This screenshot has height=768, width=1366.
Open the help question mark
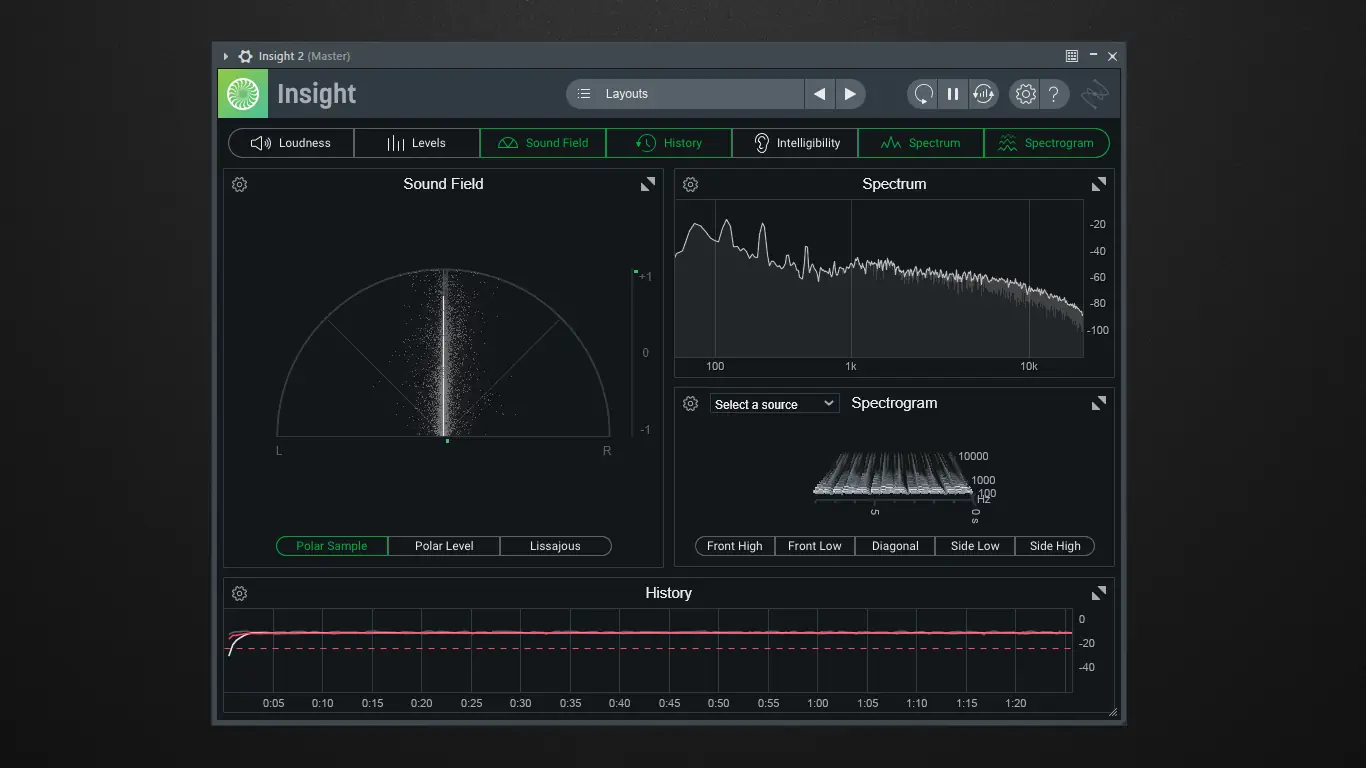pos(1054,94)
